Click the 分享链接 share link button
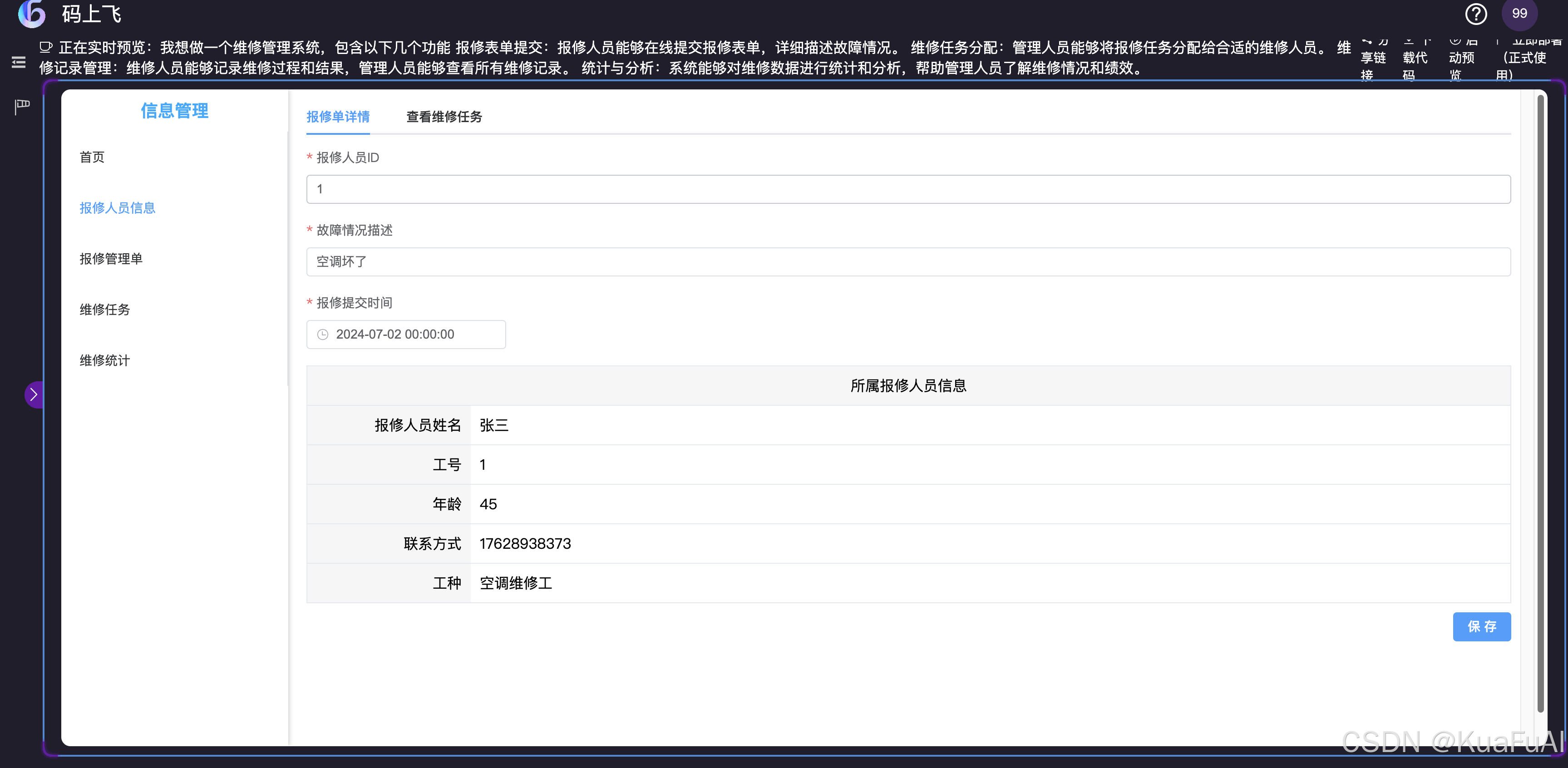 (1373, 59)
